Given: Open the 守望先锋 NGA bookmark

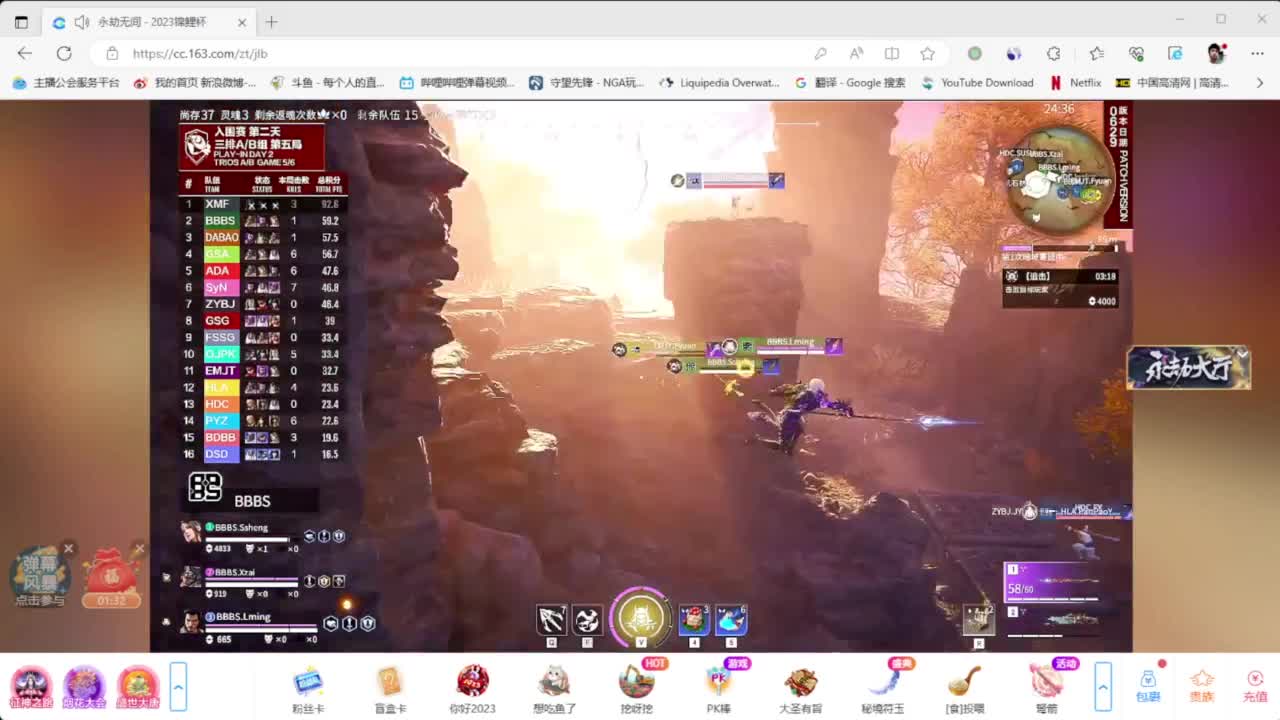Looking at the screenshot, I should (586, 83).
